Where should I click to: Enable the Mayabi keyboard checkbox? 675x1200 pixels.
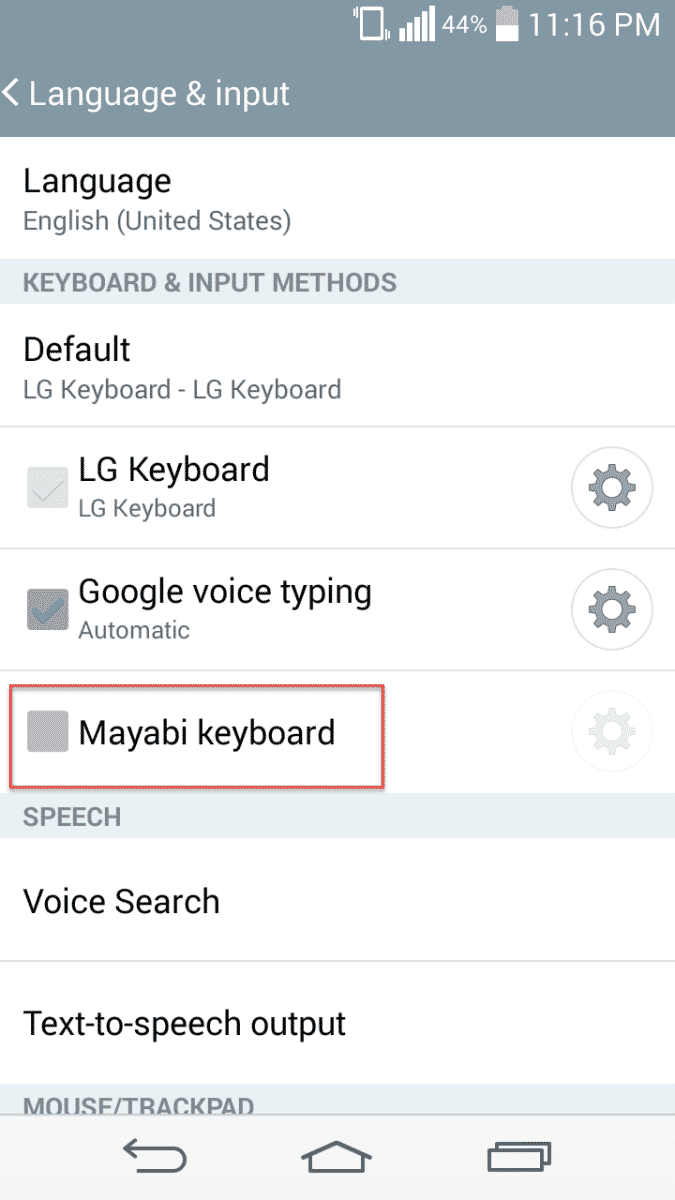[x=48, y=732]
